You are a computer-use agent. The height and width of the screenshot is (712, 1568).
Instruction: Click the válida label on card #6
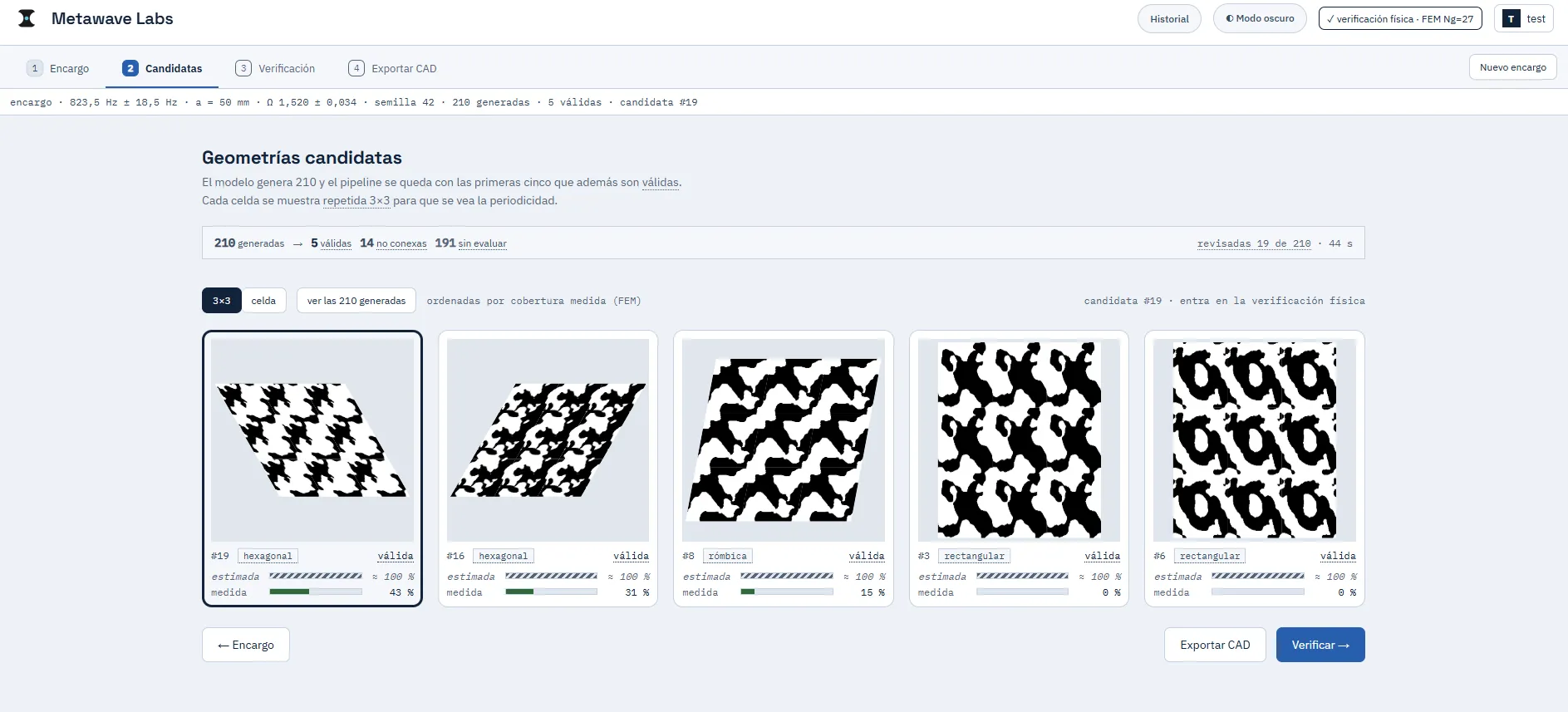[x=1338, y=556]
